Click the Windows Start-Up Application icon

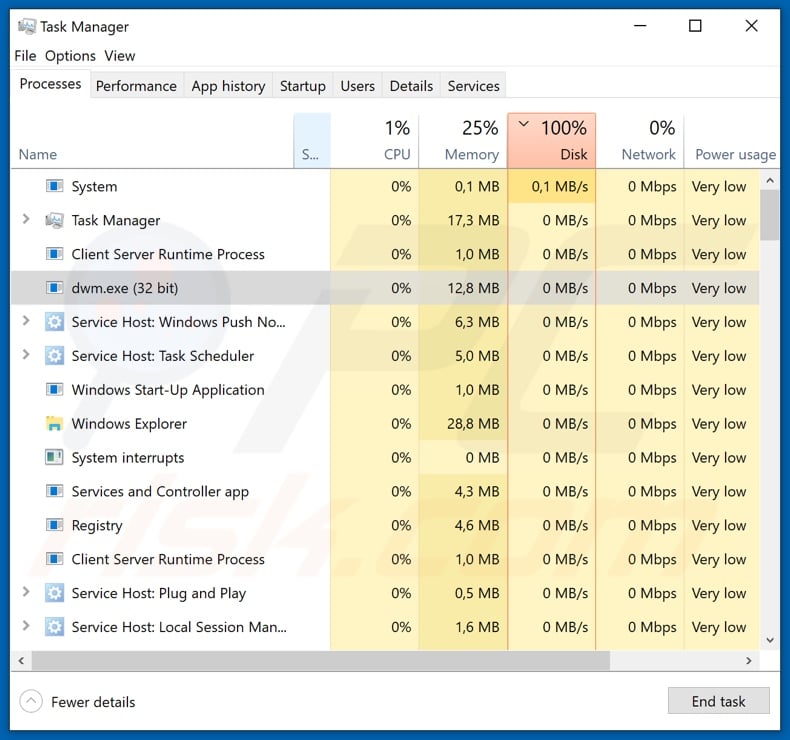[54, 390]
